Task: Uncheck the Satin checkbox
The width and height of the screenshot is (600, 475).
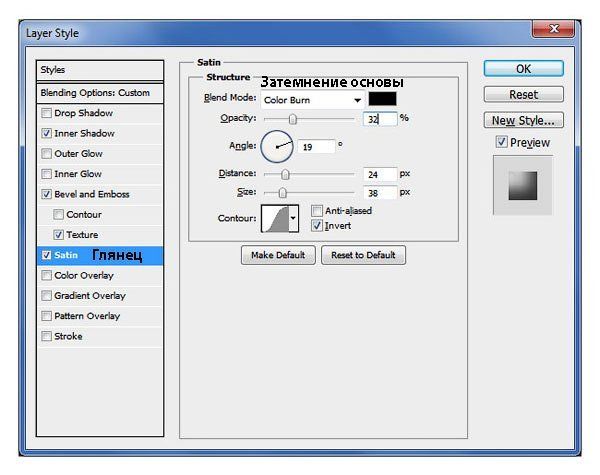Action: (46, 255)
